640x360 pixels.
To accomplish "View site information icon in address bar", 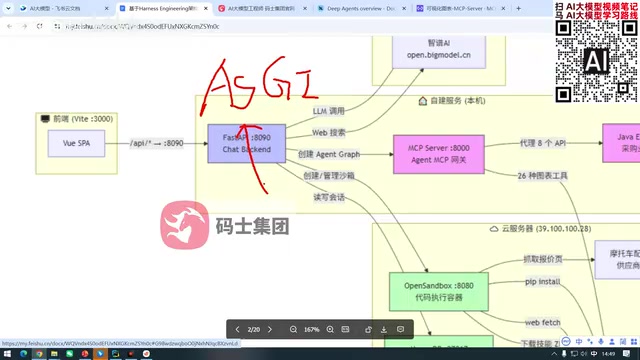I will tap(57, 26).
